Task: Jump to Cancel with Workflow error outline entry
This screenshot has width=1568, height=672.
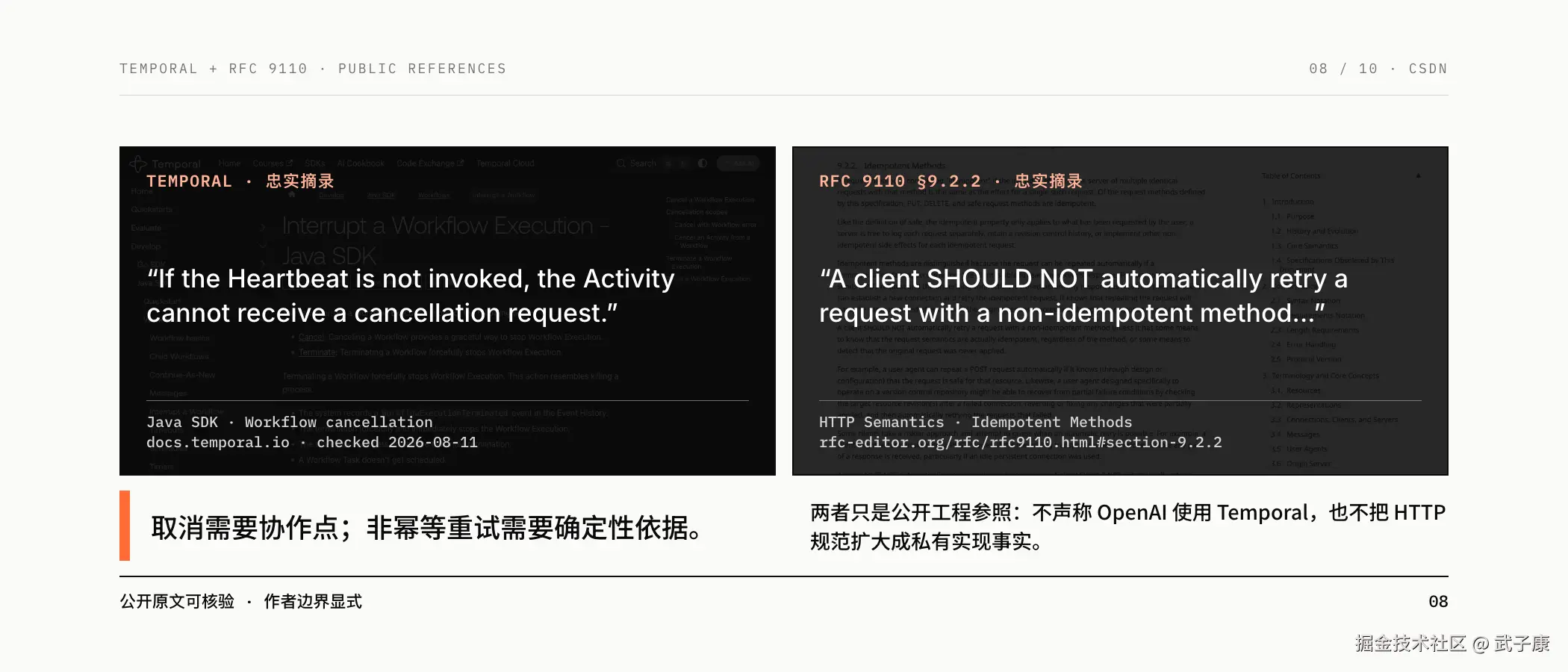Action: click(x=715, y=224)
